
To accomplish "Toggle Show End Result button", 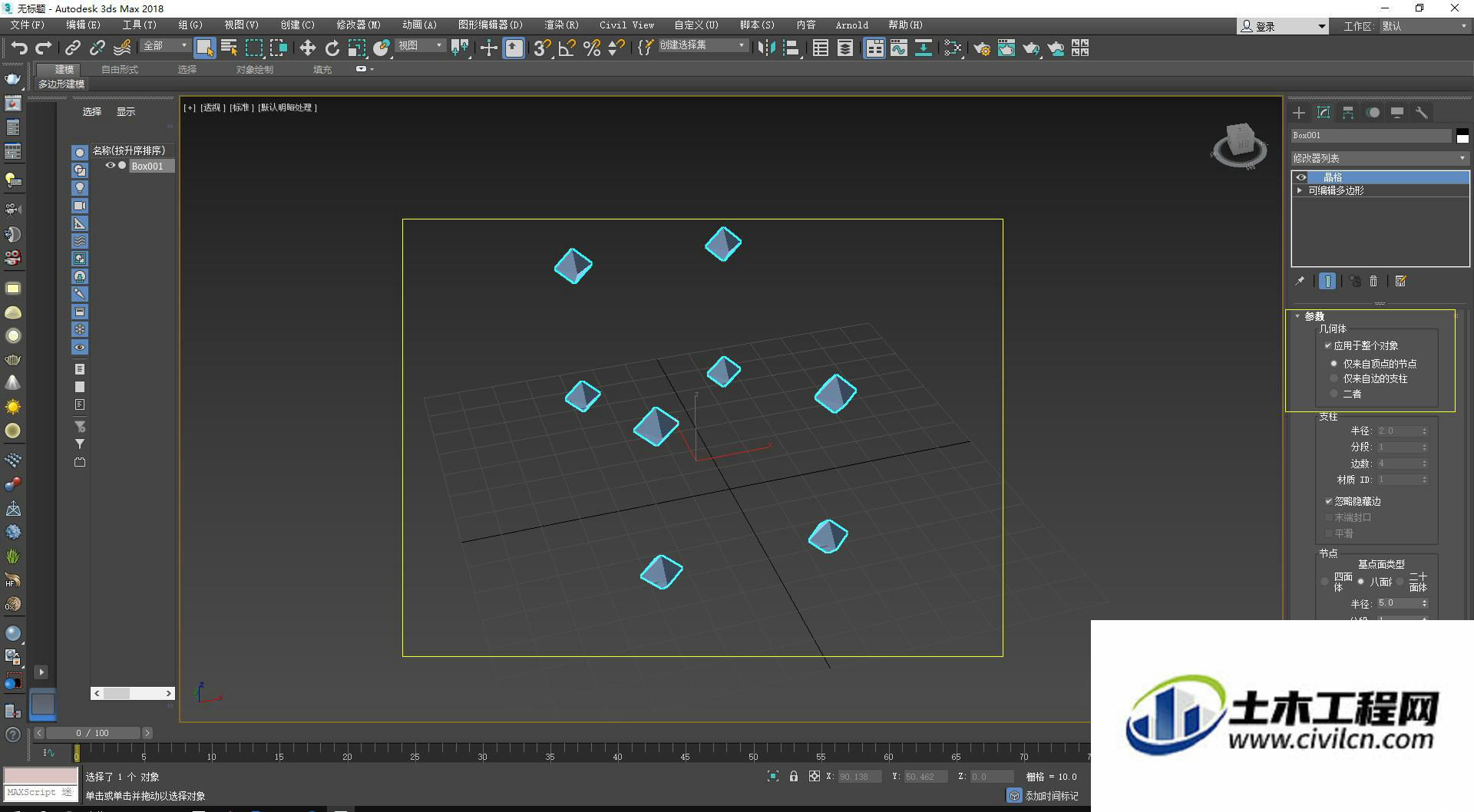I will [x=1327, y=281].
